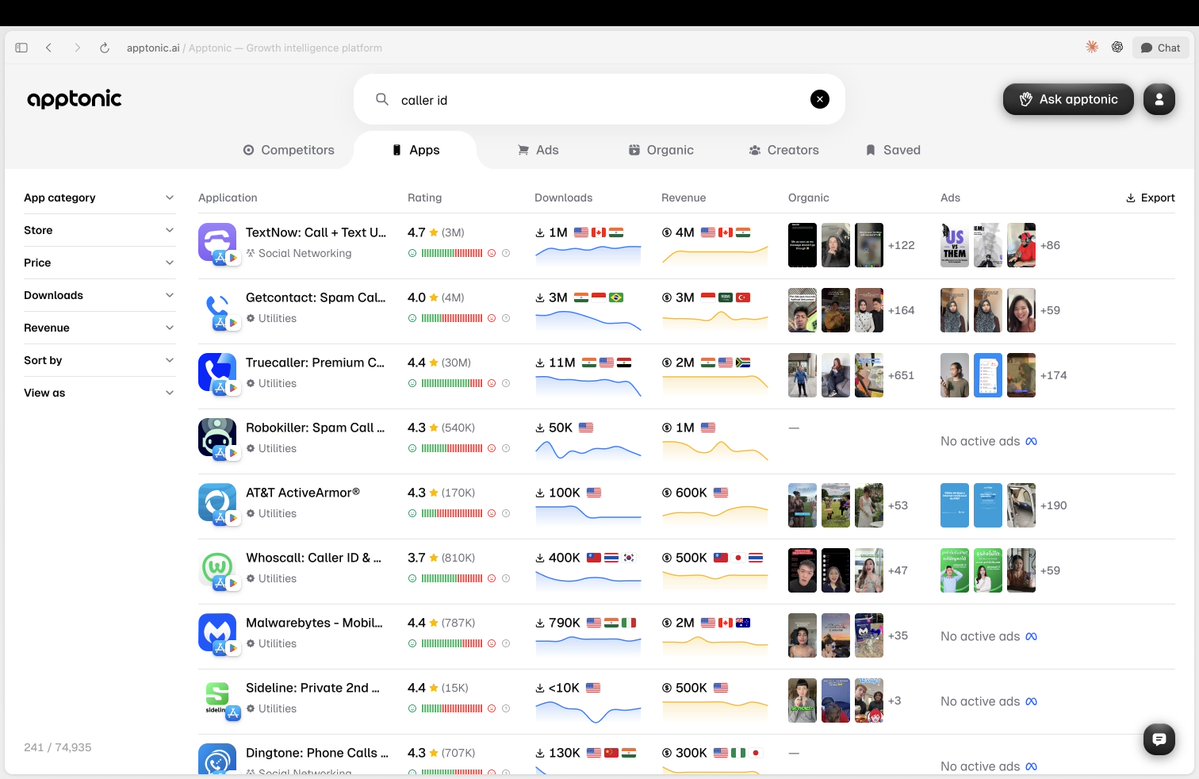Click the browser address bar apptonic.ai

[x=153, y=47]
